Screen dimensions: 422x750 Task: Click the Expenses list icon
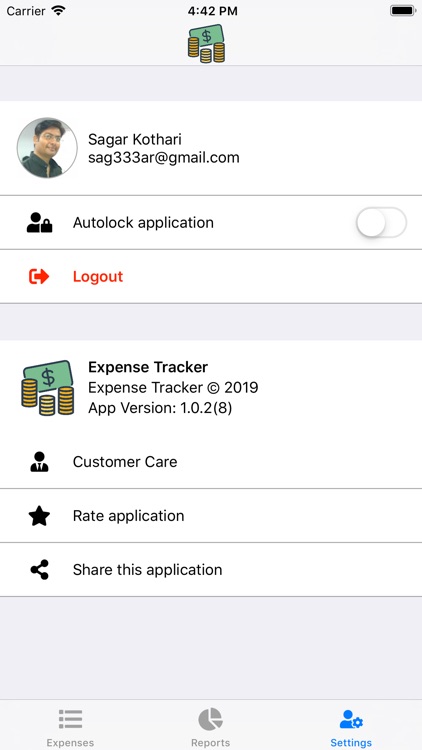[x=70, y=719]
